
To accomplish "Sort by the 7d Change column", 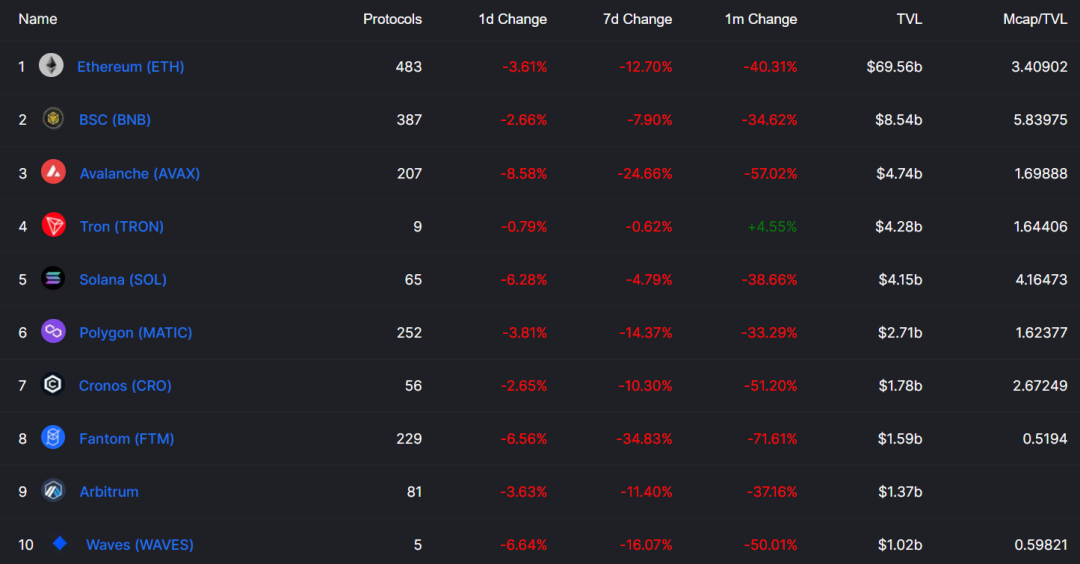I will point(637,19).
